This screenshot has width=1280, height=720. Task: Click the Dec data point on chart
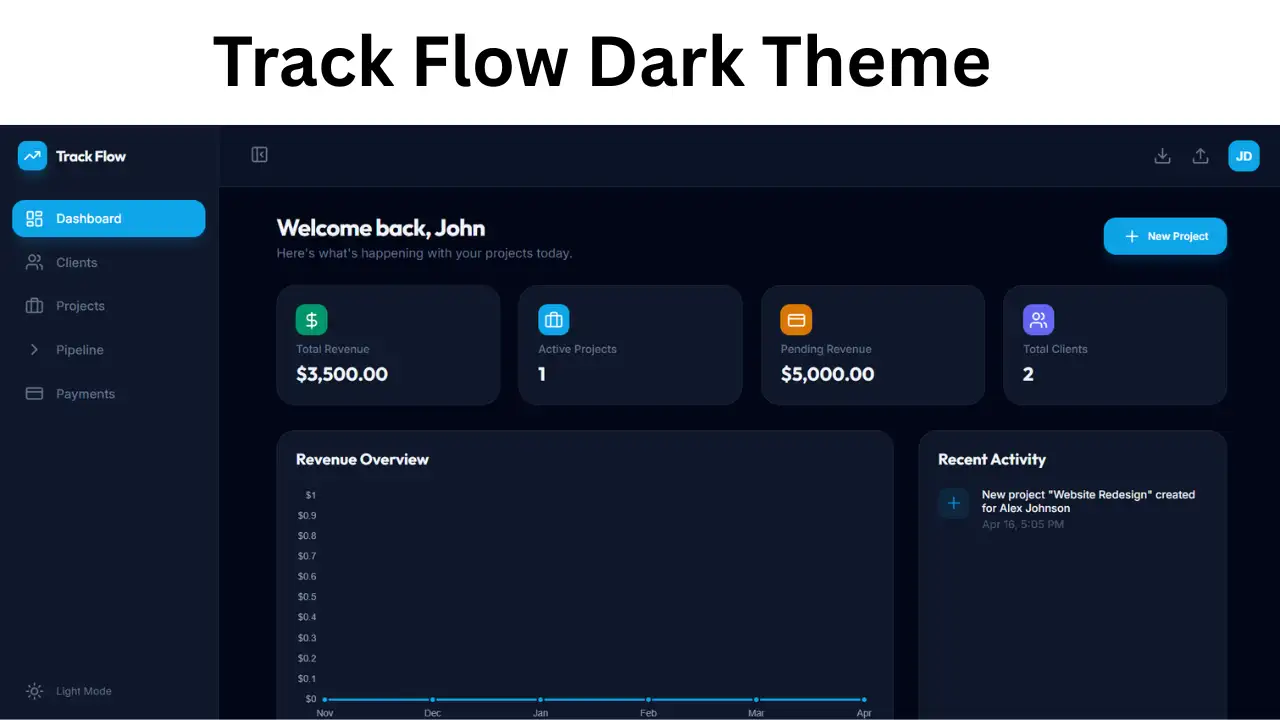tap(432, 699)
